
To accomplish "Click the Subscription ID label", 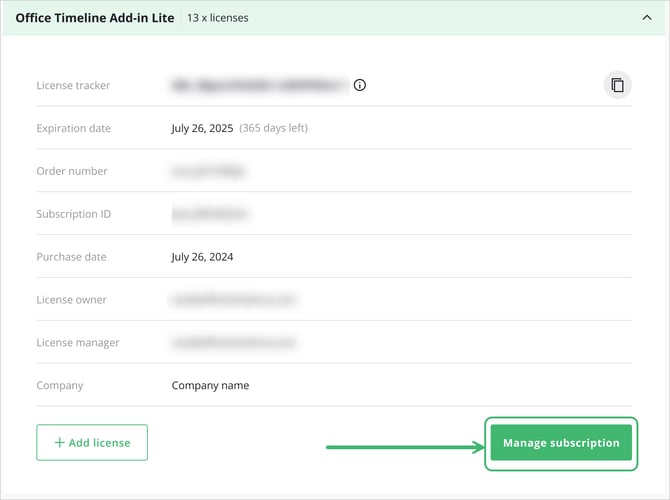I will tap(74, 214).
